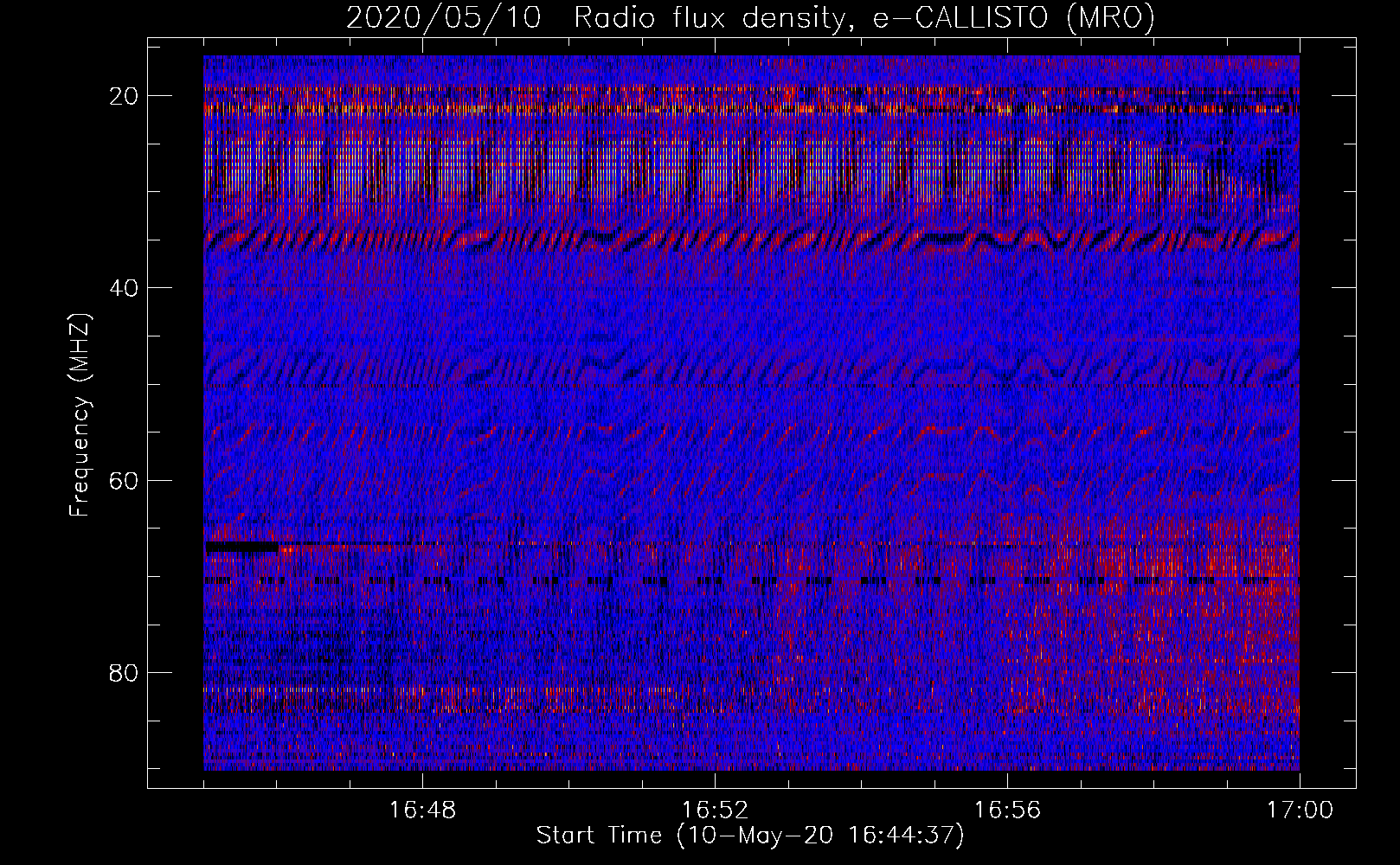The image size is (1400, 865).
Task: Click the 'Start Time (10-May-20 16:44:37)' label
Action: point(749,836)
